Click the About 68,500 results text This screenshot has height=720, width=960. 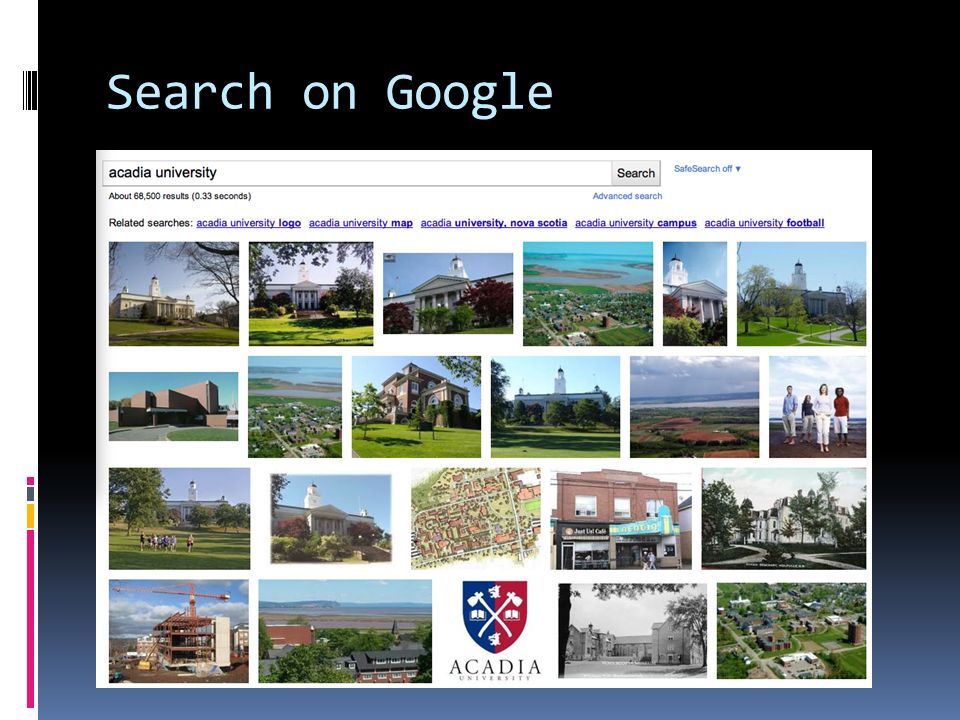[179, 196]
